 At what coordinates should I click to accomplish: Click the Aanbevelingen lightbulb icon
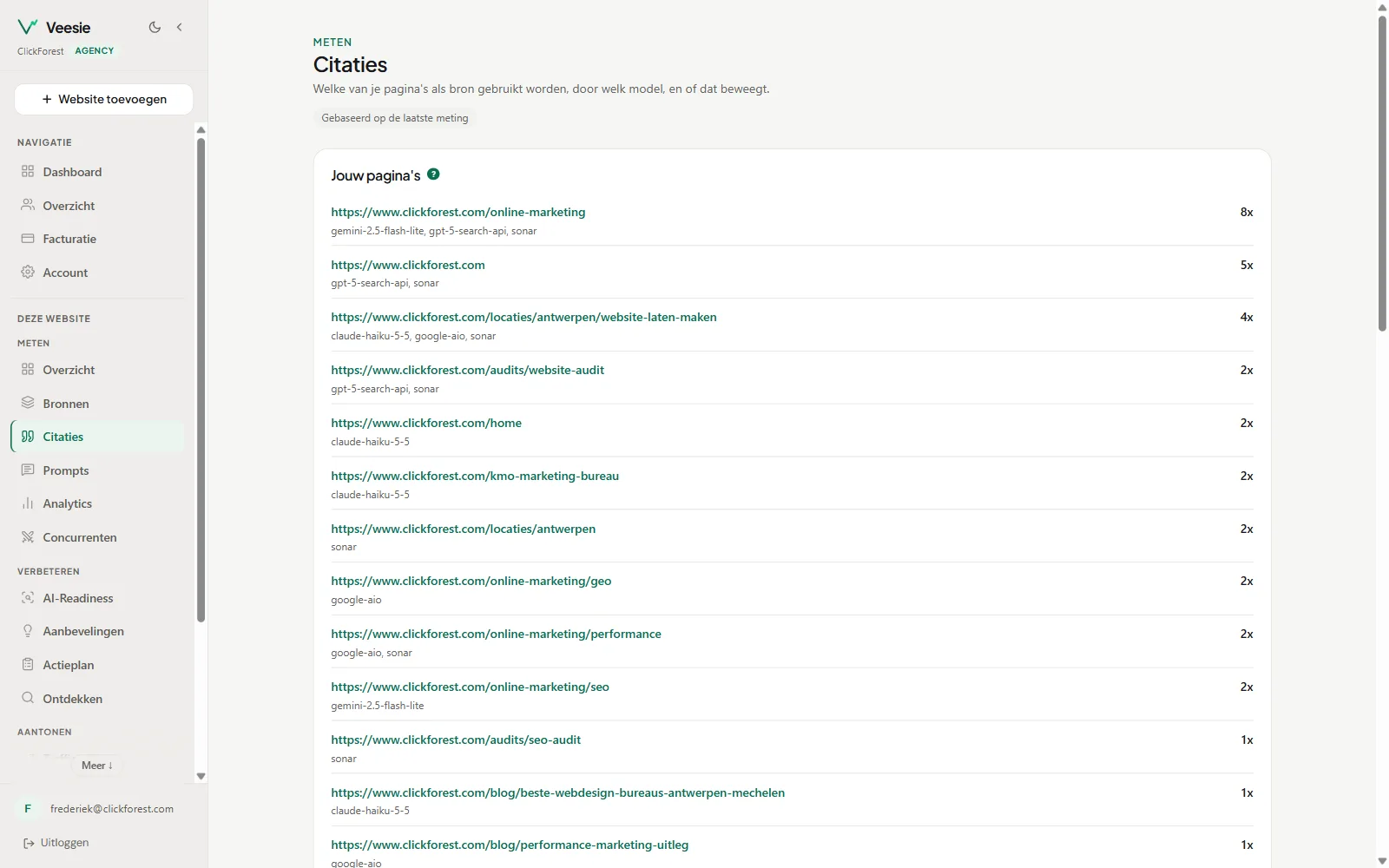28,631
